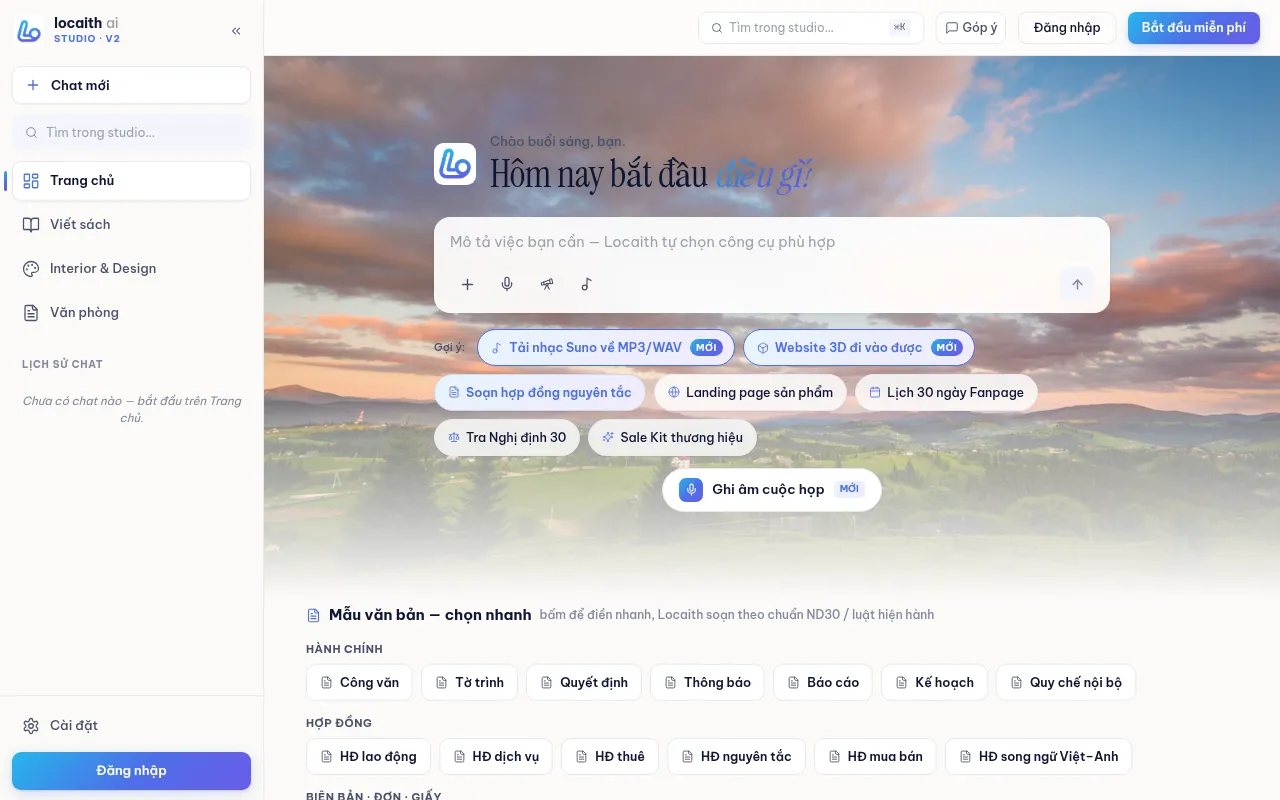This screenshot has width=1280, height=800.
Task: Select the Báo cáo template
Action: [823, 682]
